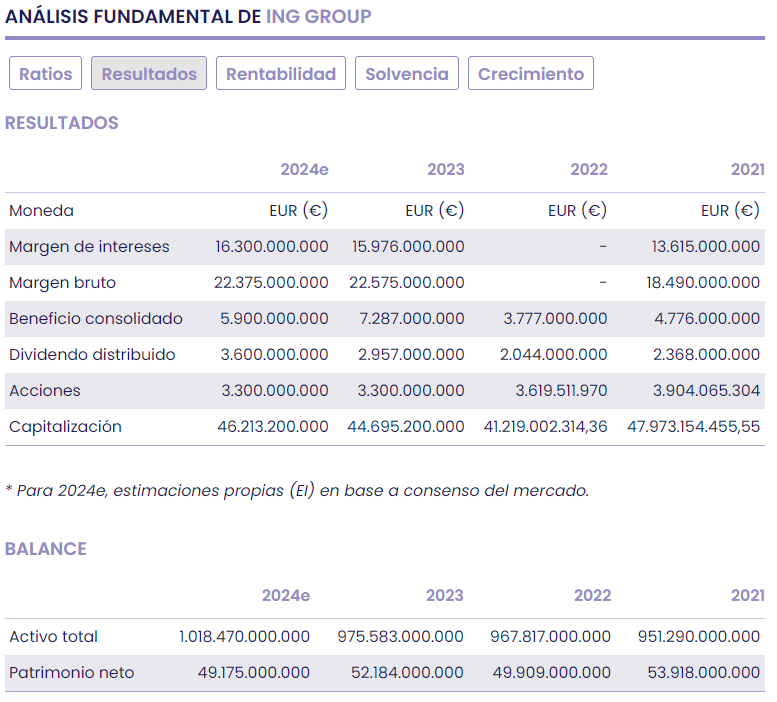Click value 22.375.000.000 in Margen bruto

(x=271, y=282)
